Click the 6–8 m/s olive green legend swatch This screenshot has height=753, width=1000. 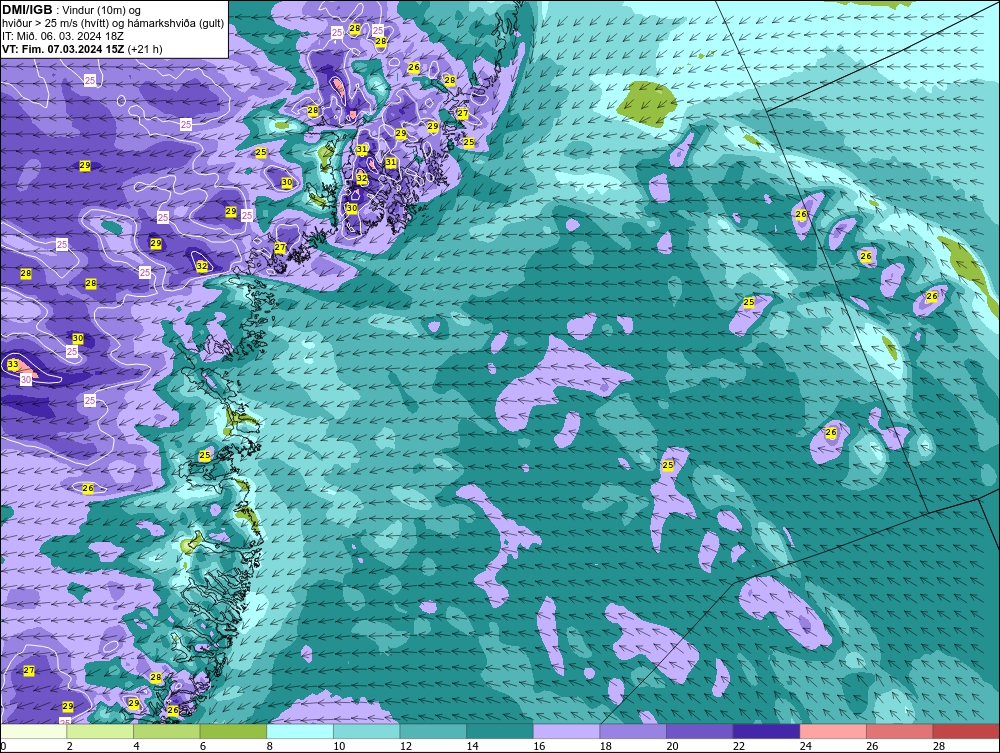pyautogui.click(x=233, y=731)
